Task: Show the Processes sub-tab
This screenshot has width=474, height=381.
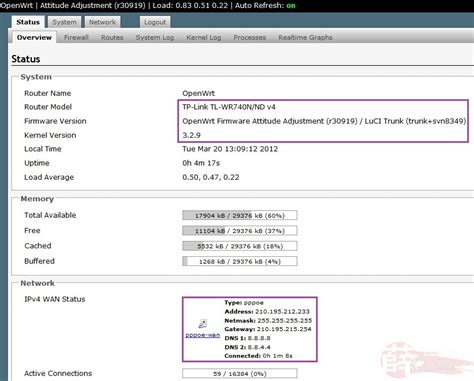Action: (x=250, y=37)
